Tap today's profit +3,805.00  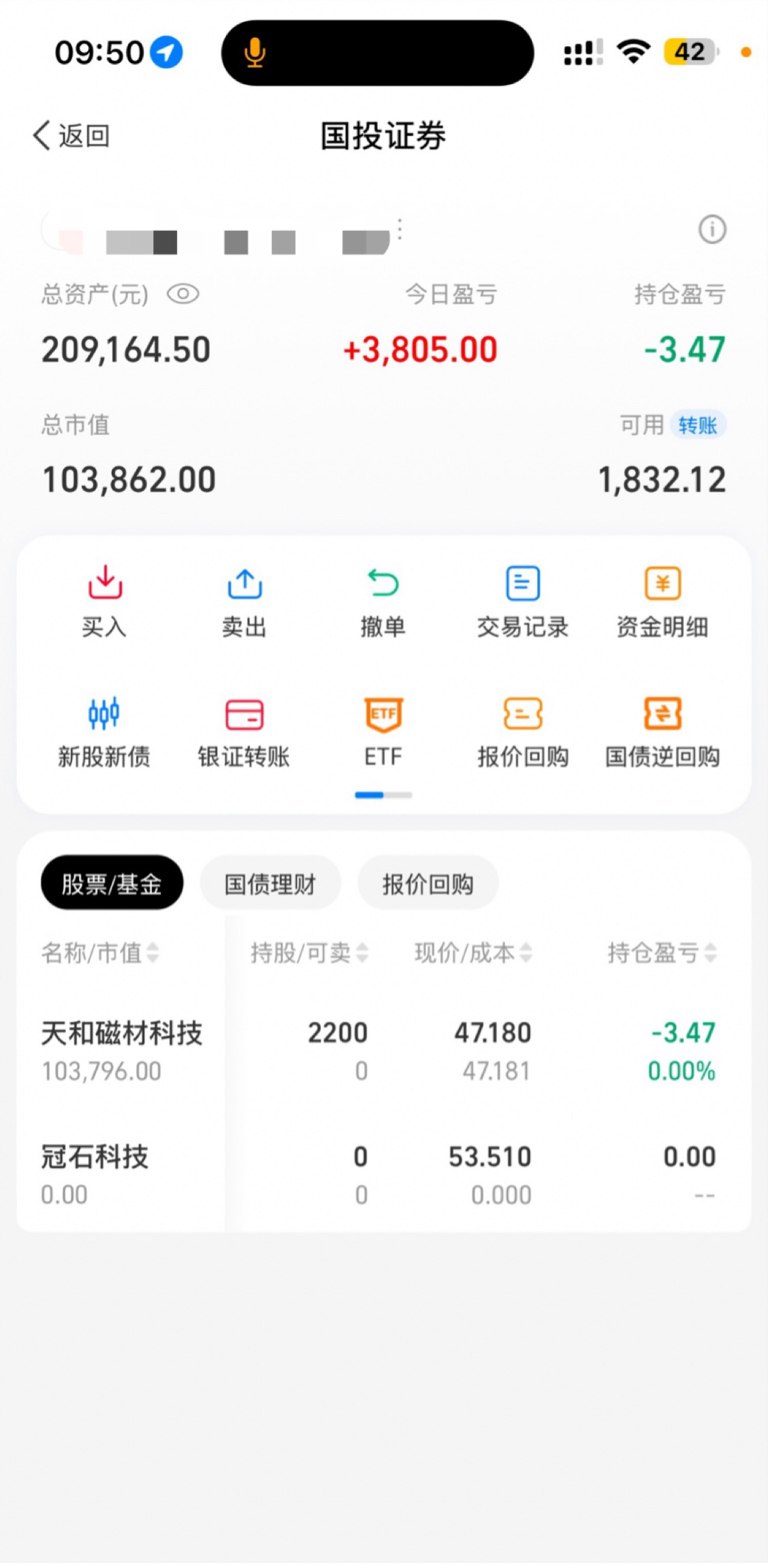click(420, 350)
